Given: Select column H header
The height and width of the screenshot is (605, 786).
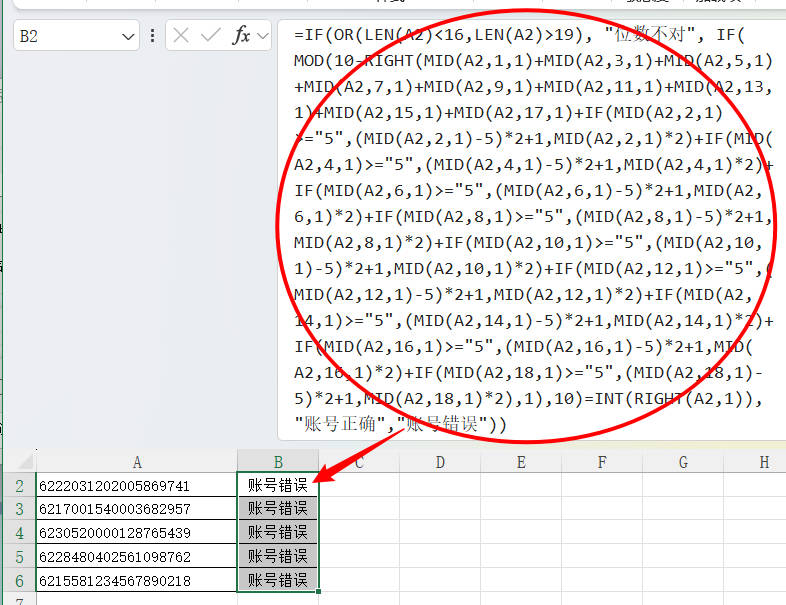Looking at the screenshot, I should coord(764,461).
